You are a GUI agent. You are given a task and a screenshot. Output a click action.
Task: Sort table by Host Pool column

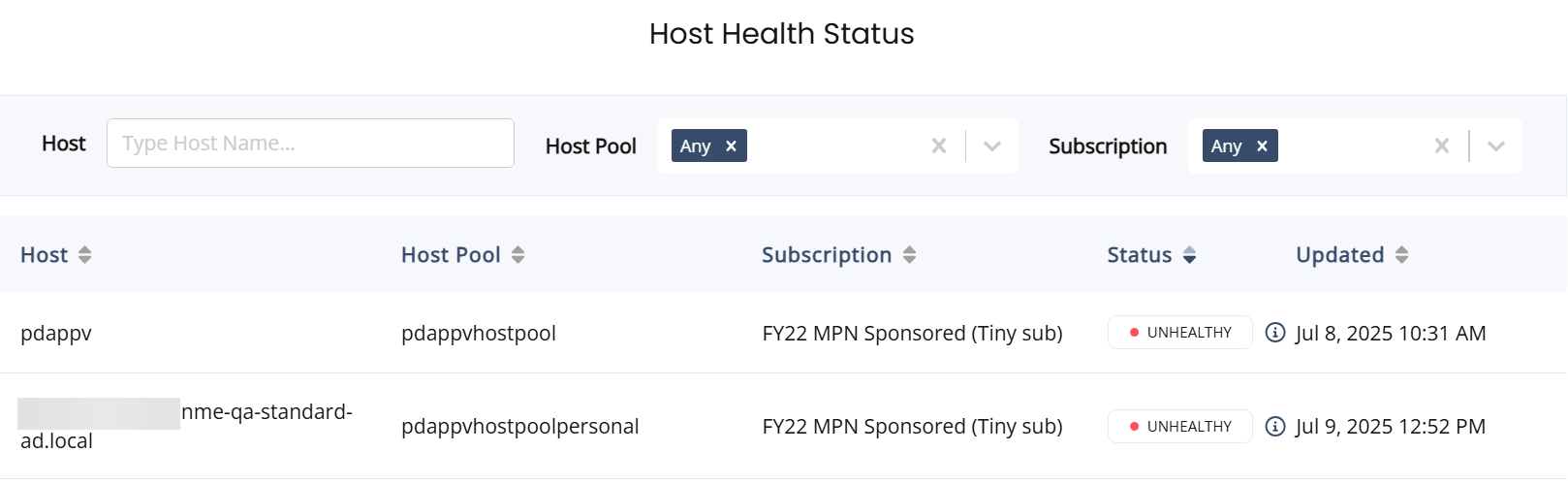(518, 255)
